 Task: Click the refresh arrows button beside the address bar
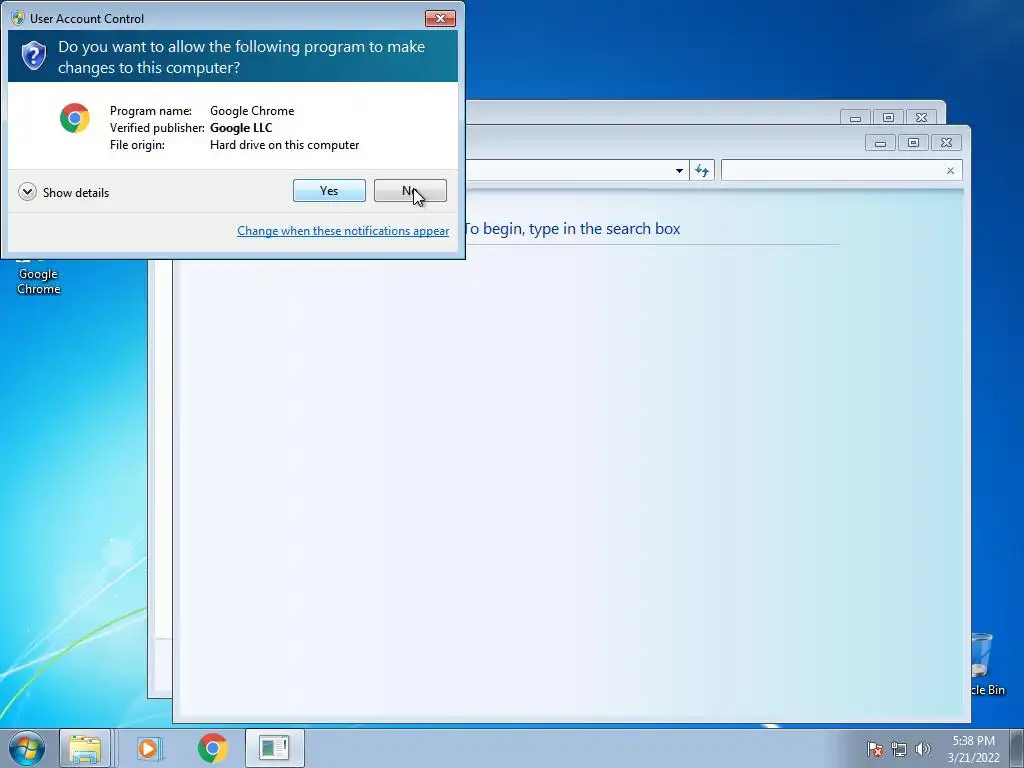click(702, 170)
